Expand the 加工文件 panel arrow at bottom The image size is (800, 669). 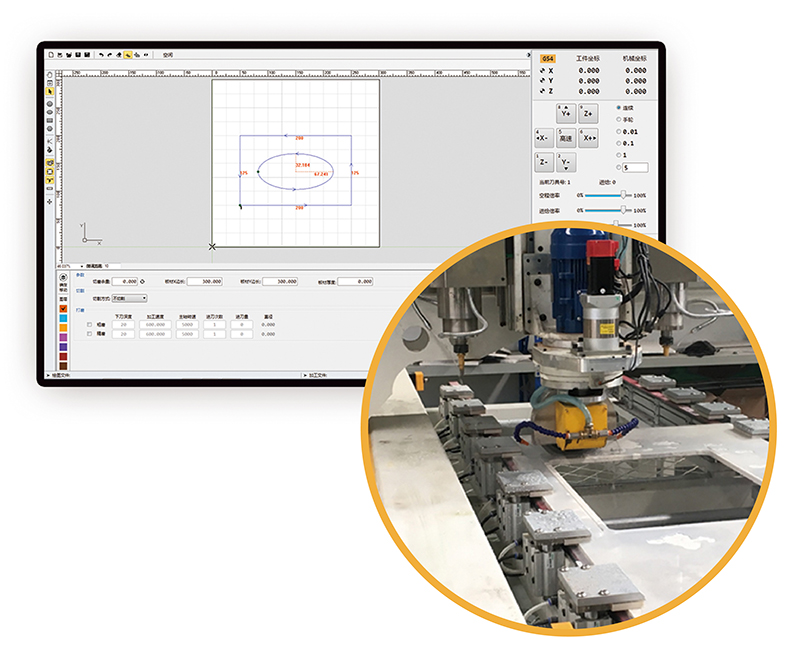pos(304,376)
